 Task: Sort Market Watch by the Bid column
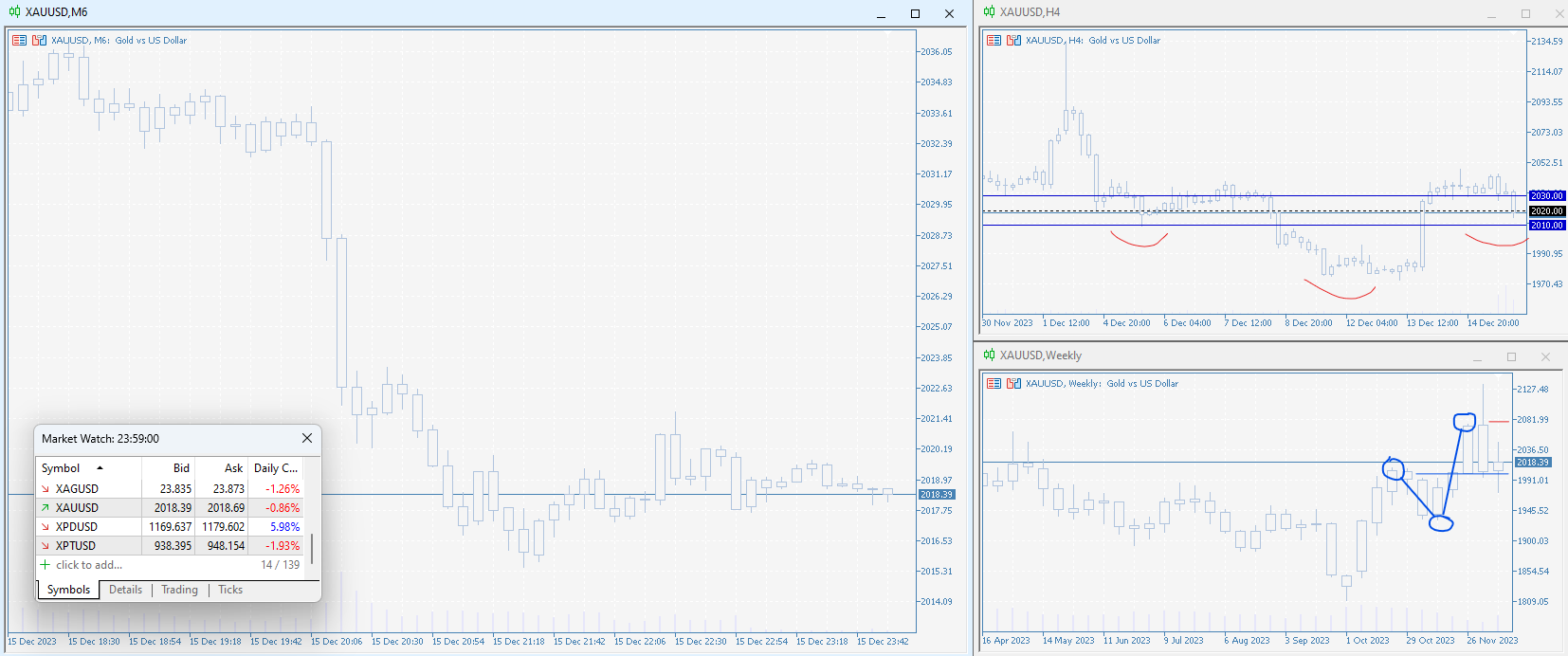tap(180, 468)
